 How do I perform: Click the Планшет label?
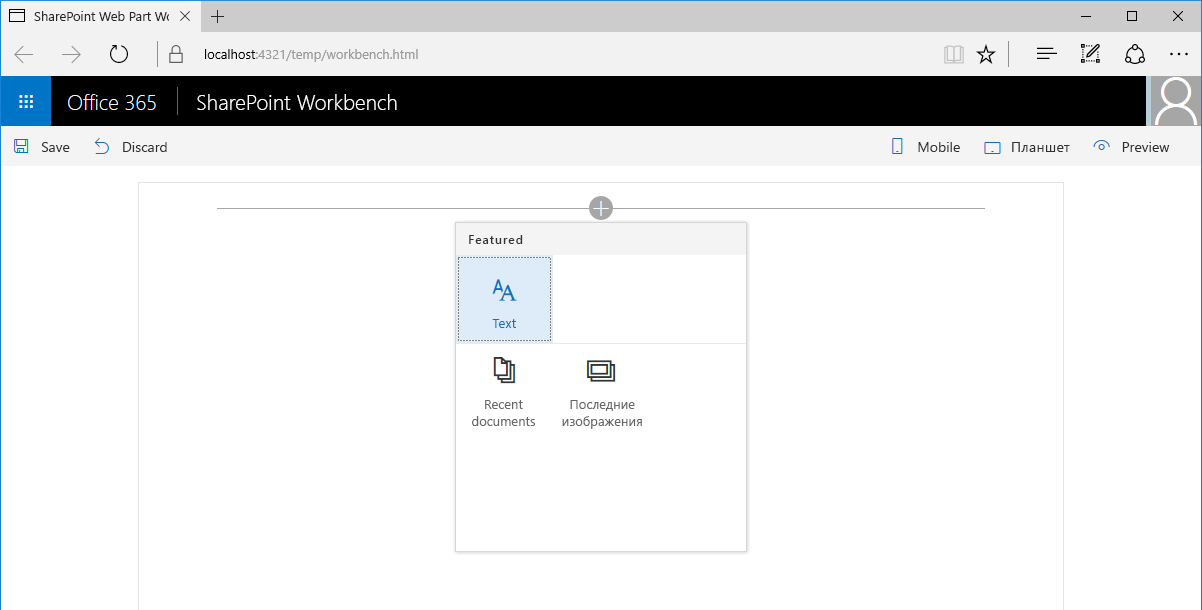pos(1040,147)
